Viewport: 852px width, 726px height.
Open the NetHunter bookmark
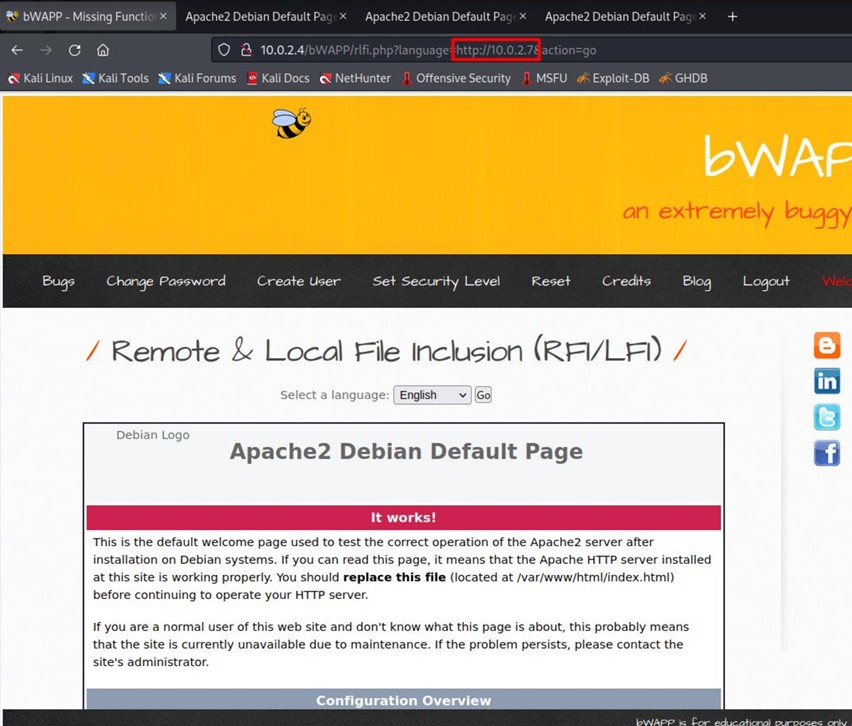[355, 78]
